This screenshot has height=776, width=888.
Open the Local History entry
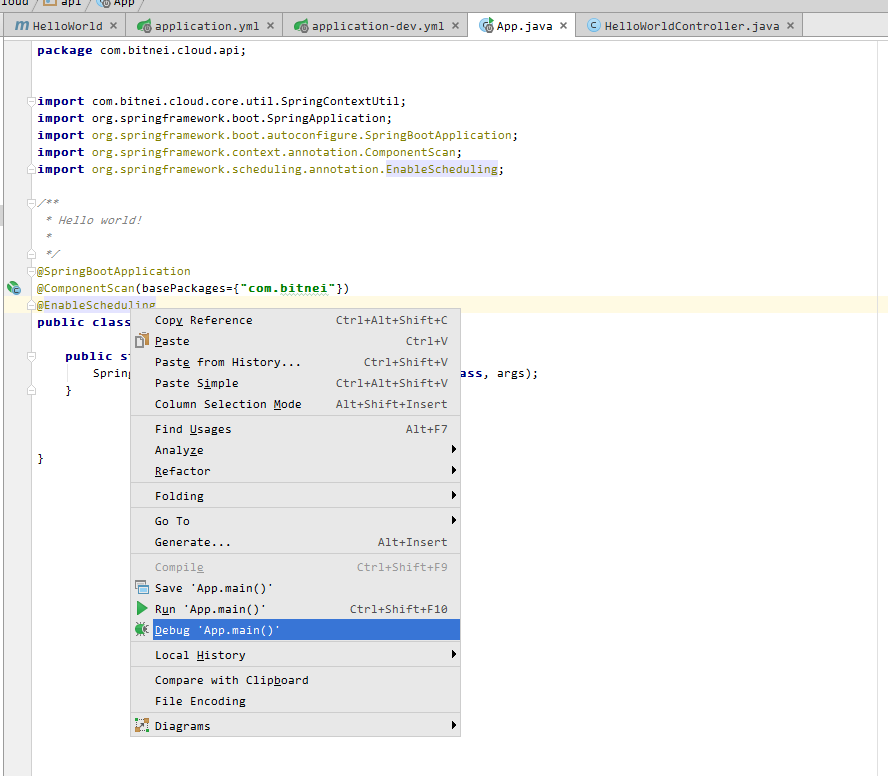click(x=295, y=655)
